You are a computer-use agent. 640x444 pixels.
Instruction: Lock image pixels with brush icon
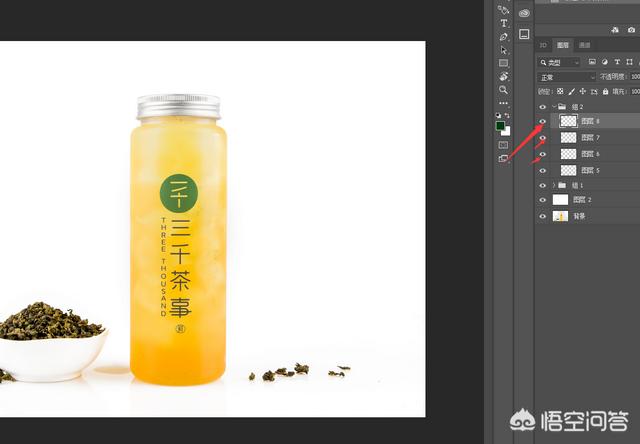coord(572,91)
